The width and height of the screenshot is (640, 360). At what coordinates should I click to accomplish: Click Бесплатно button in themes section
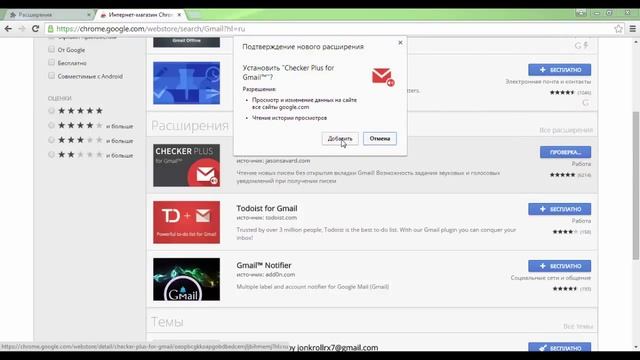click(559, 347)
